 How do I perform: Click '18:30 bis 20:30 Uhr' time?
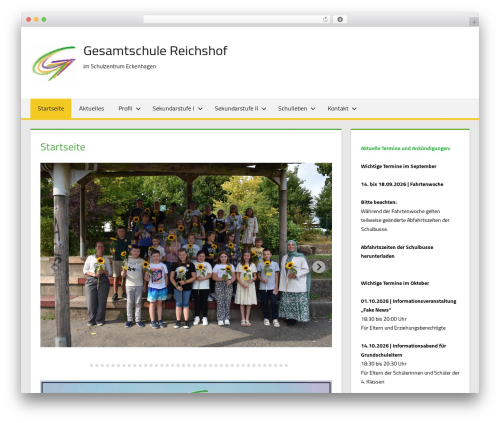383,364
